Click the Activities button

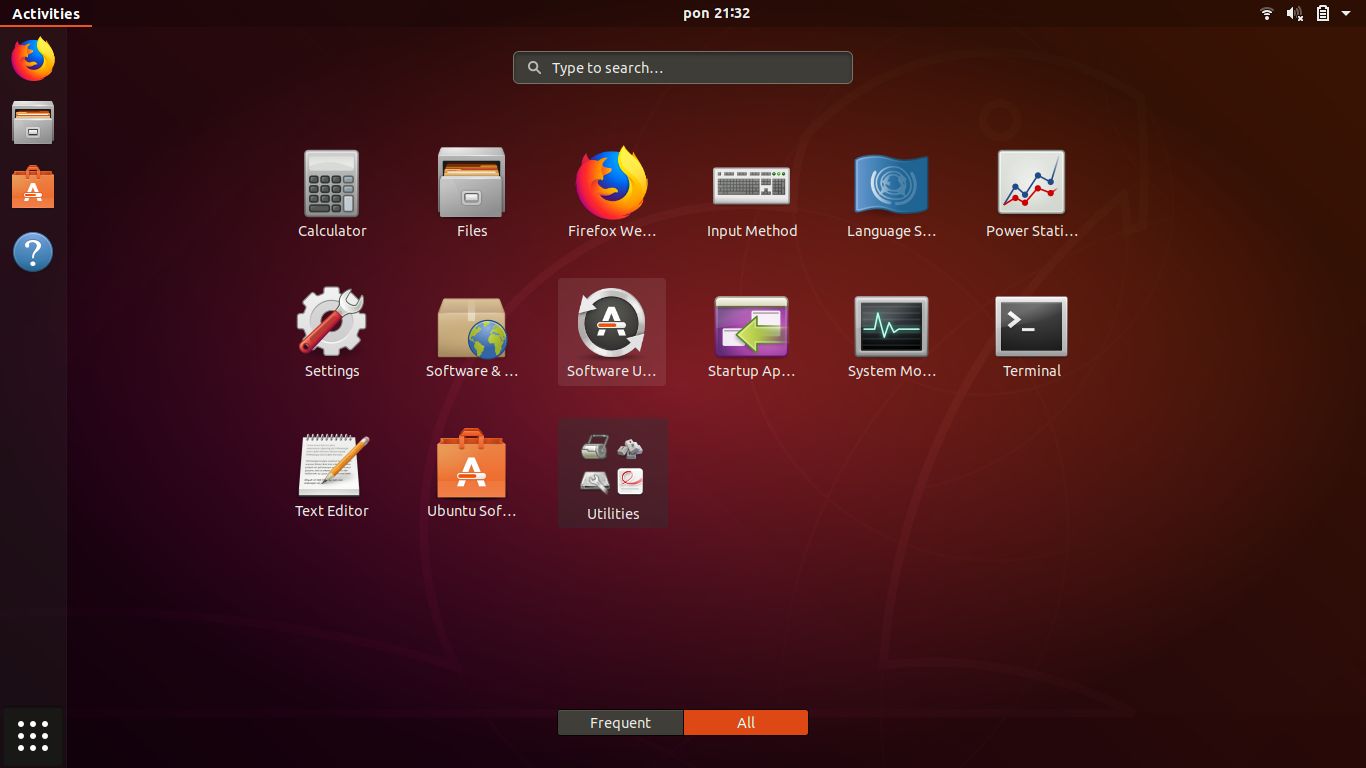click(x=46, y=13)
